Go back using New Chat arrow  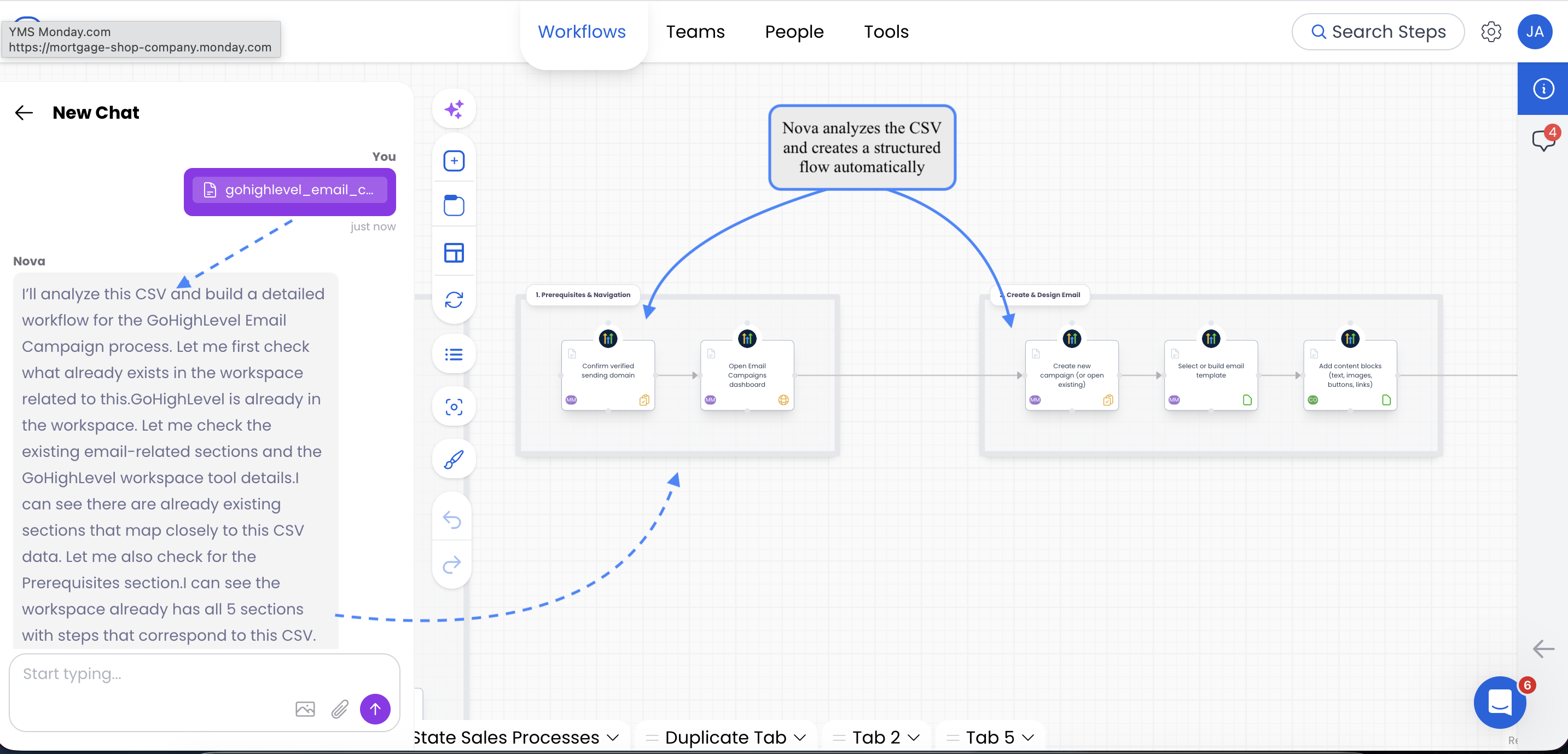[24, 113]
